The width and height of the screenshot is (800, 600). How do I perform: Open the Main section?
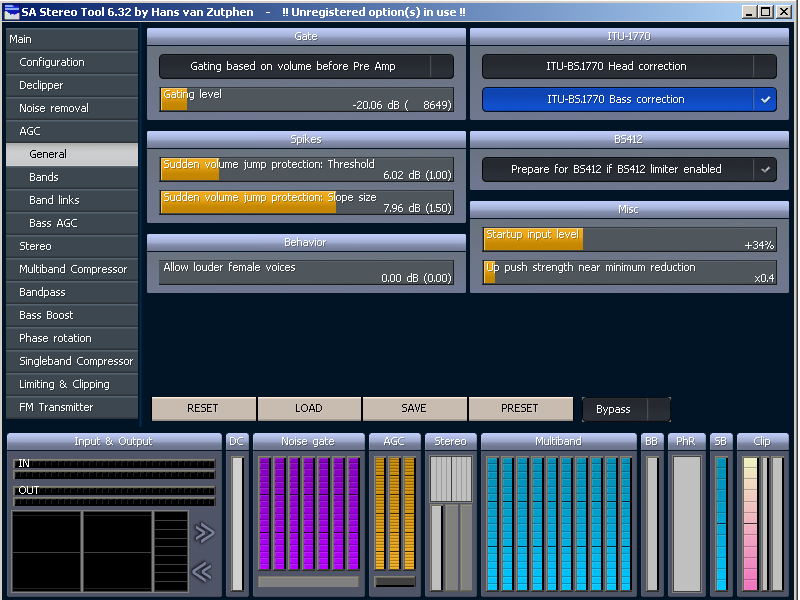click(x=72, y=39)
